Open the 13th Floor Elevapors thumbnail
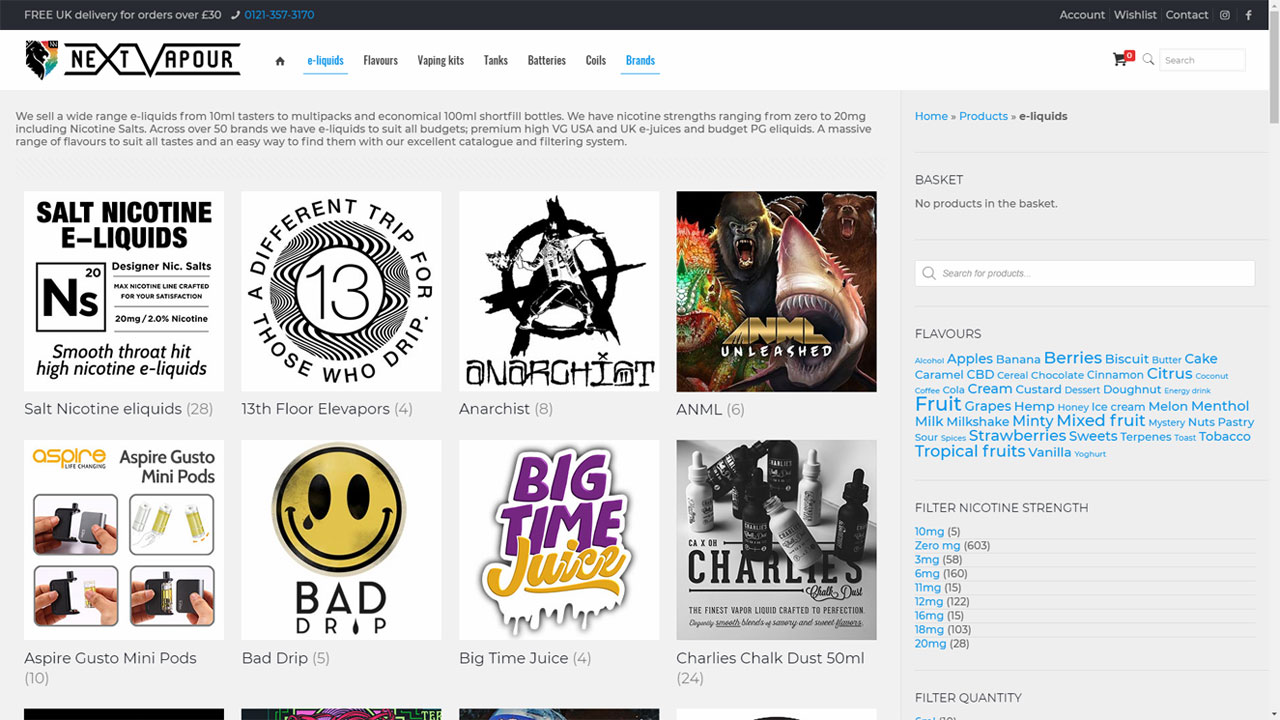Screen dimensions: 1280x720 [341, 291]
